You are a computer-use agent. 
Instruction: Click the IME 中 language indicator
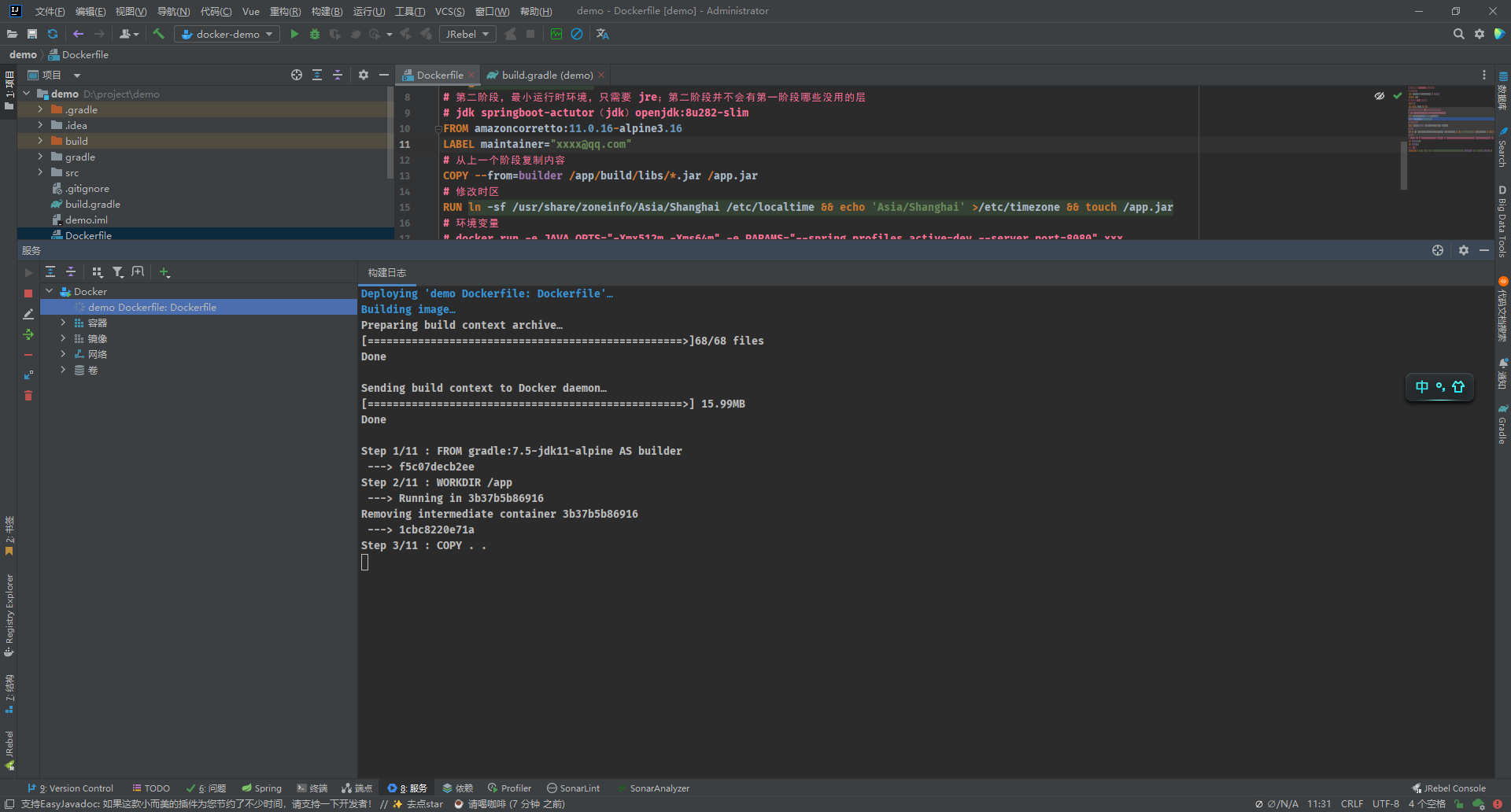tap(1421, 386)
